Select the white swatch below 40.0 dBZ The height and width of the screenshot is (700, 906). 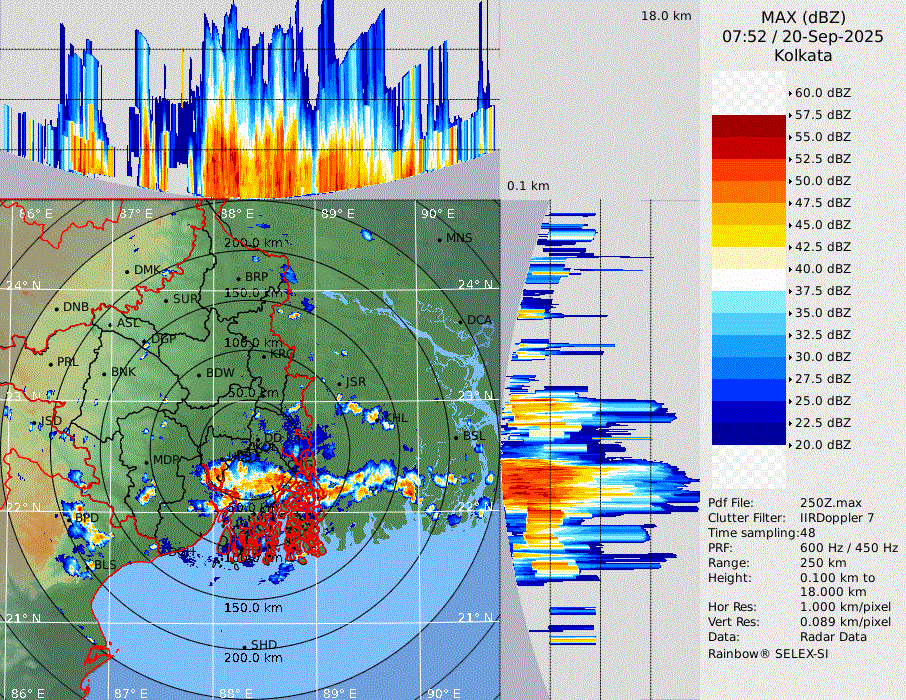[748, 280]
